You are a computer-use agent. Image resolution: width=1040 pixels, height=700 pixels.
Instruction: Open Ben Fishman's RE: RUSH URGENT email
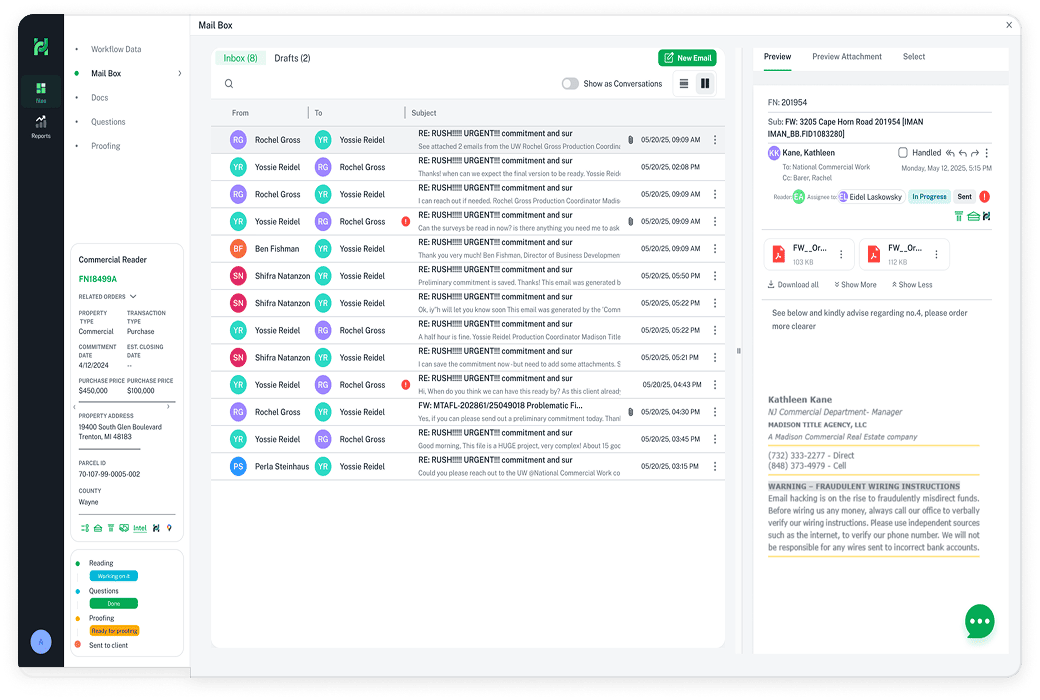(468, 249)
